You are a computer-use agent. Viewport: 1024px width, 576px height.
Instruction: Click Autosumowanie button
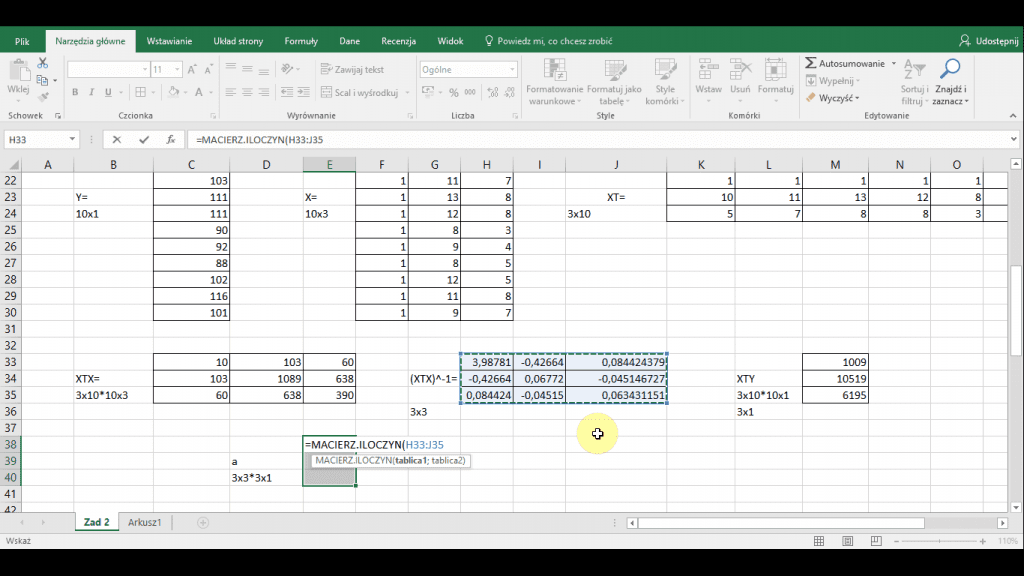(x=845, y=63)
